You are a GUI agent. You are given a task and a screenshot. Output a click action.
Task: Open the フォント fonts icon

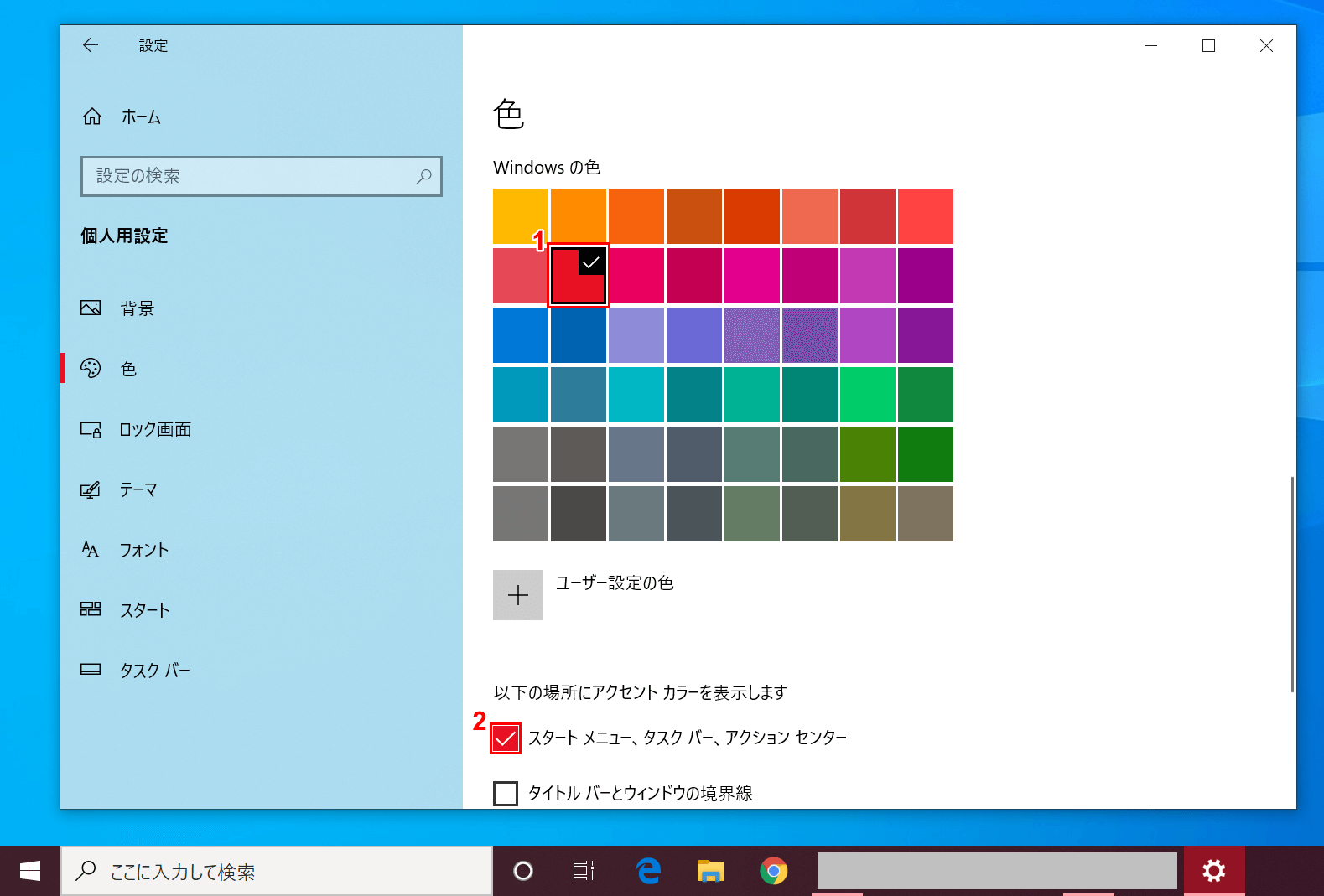click(91, 550)
